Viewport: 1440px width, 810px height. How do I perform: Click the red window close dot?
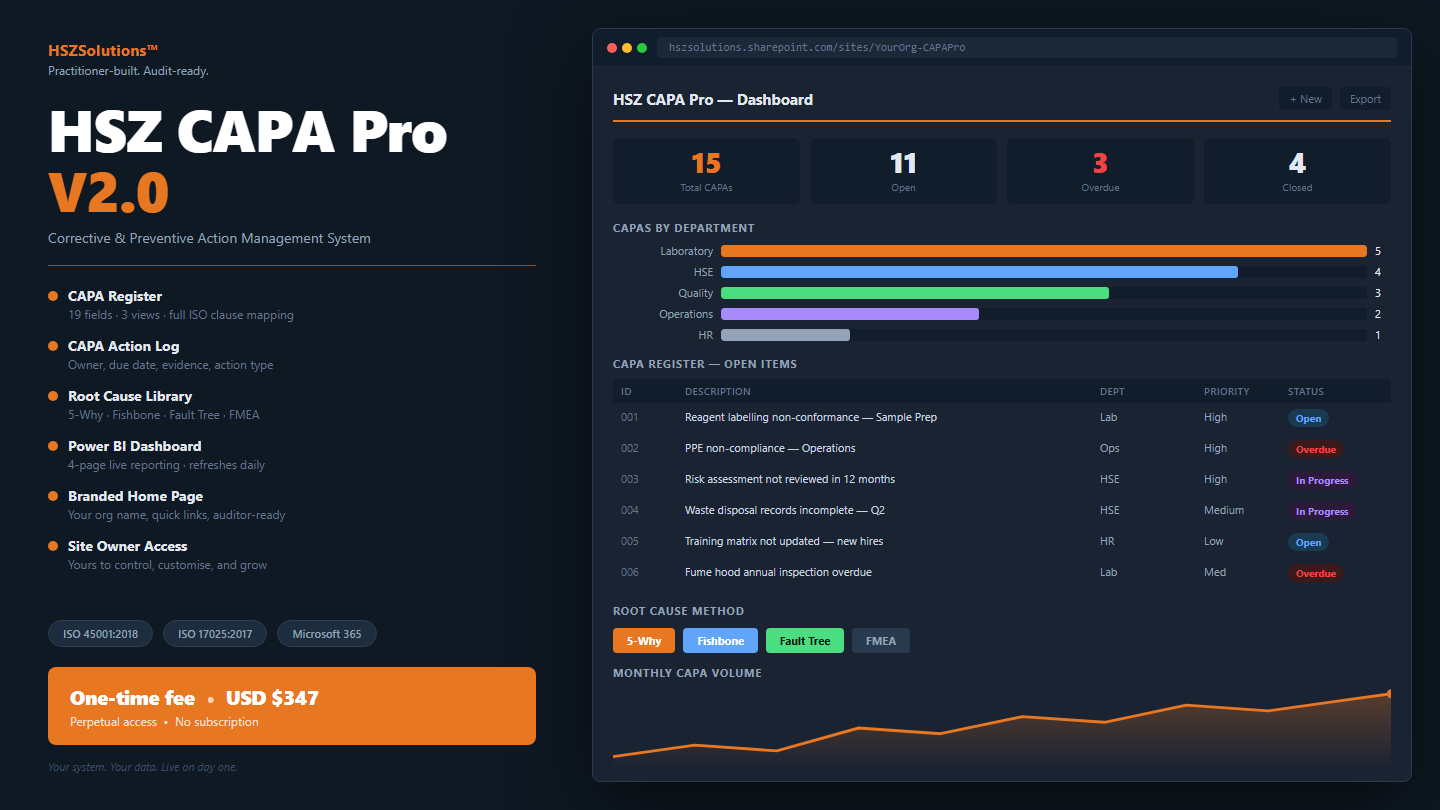pyautogui.click(x=612, y=47)
